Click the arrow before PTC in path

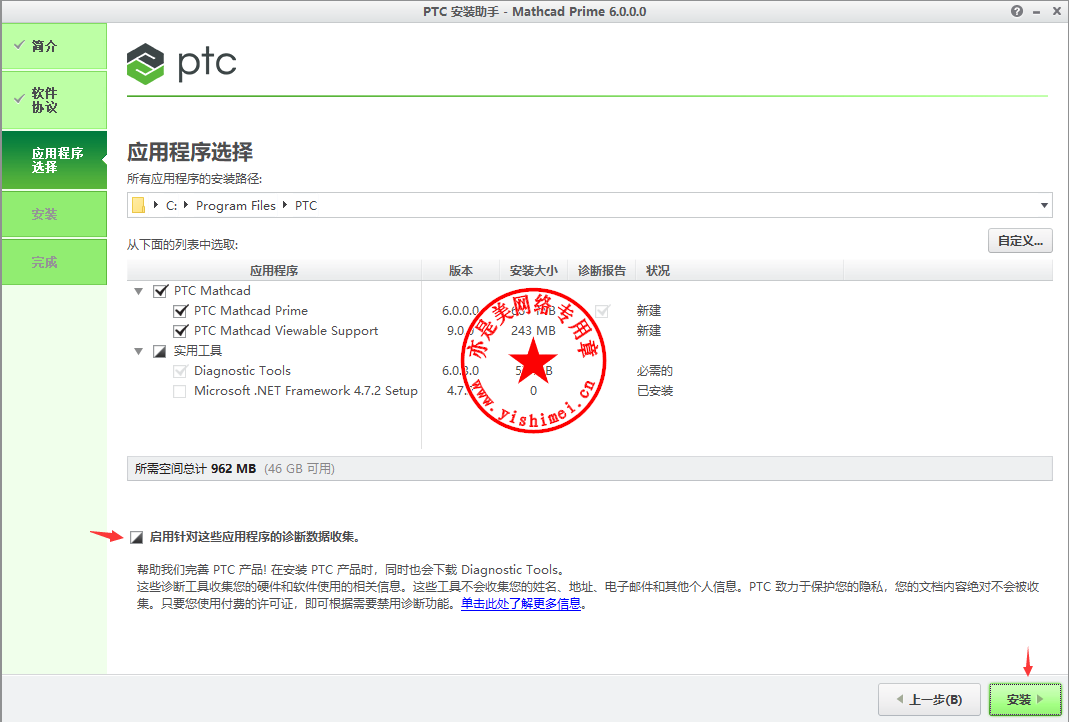point(284,205)
